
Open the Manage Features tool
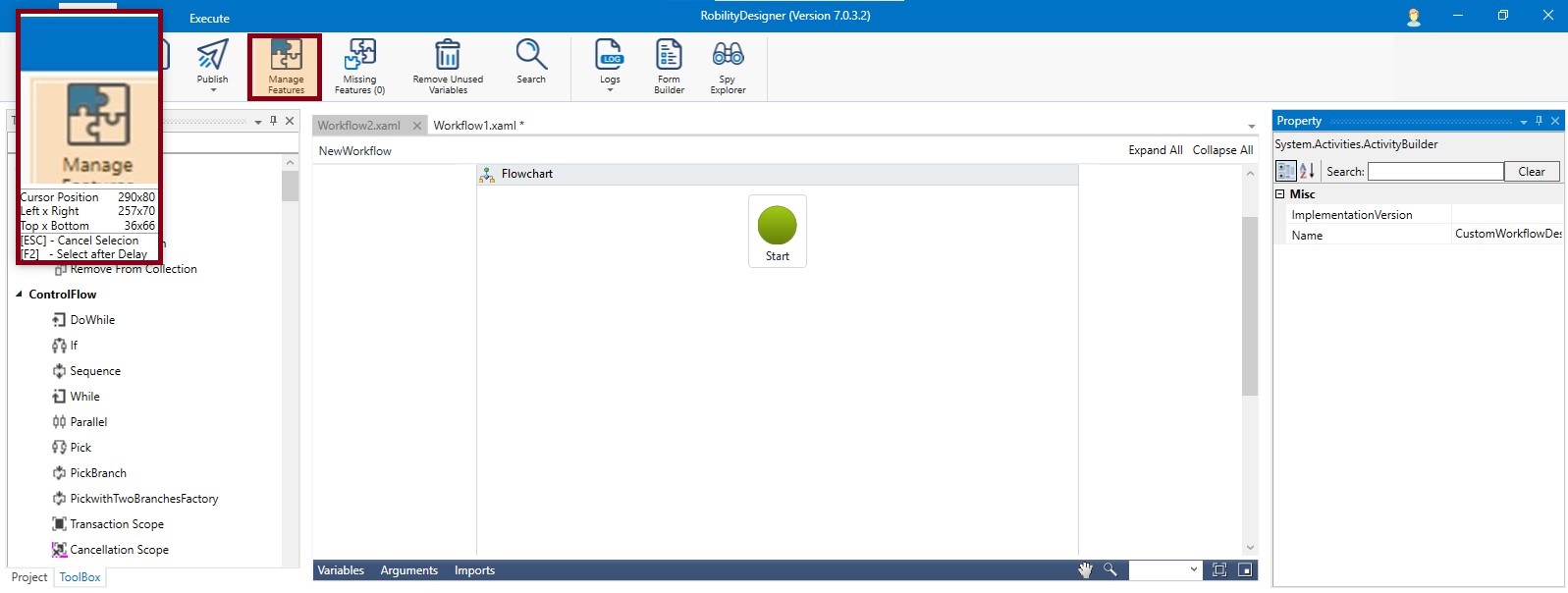click(286, 67)
